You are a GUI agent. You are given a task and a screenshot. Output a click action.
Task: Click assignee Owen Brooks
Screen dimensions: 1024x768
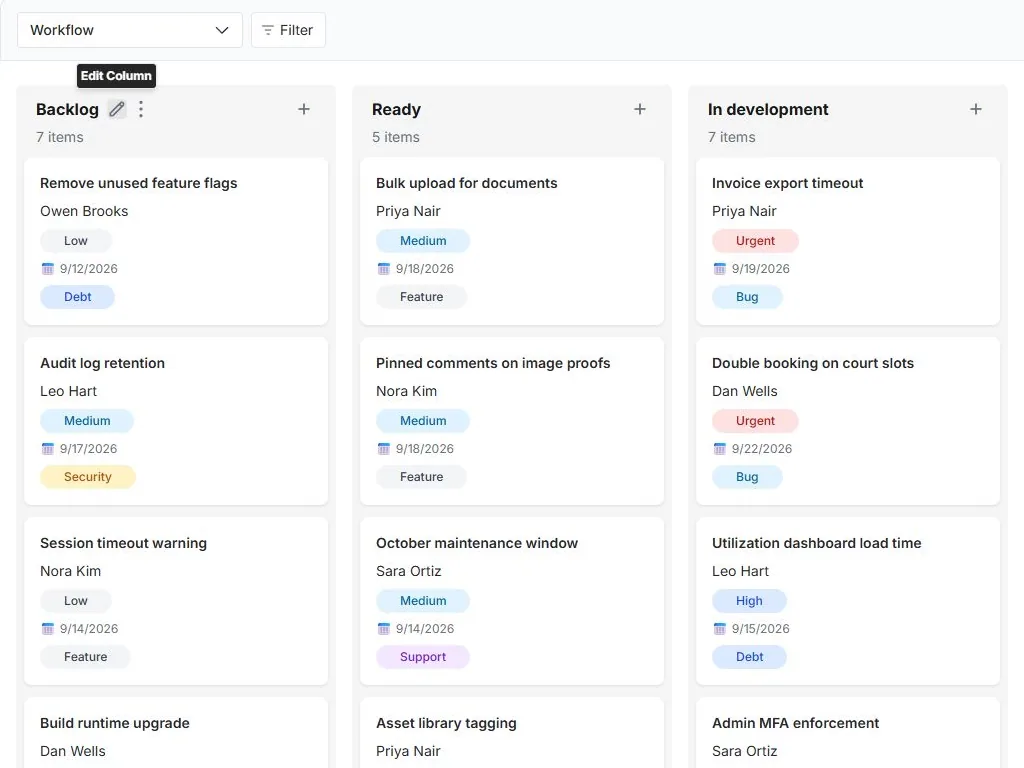coord(84,211)
